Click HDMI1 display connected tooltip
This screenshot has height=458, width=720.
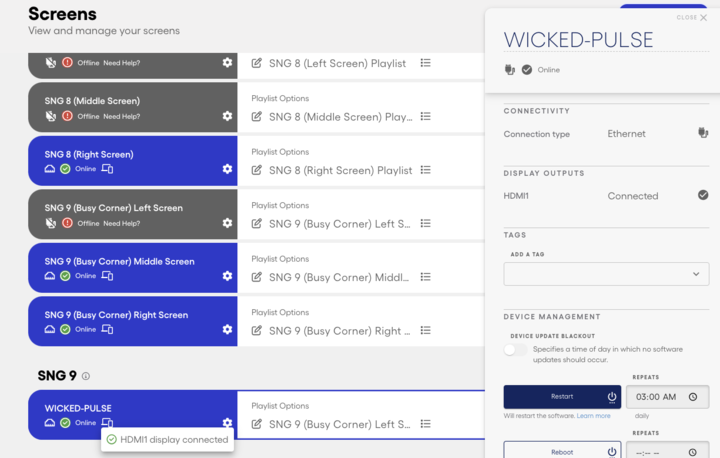(168, 440)
